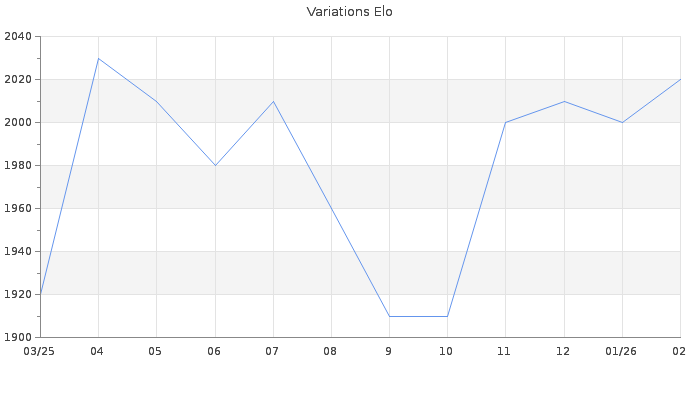Click the 1900 y-axis label
Screen dimensions: 700x400
click(x=18, y=337)
